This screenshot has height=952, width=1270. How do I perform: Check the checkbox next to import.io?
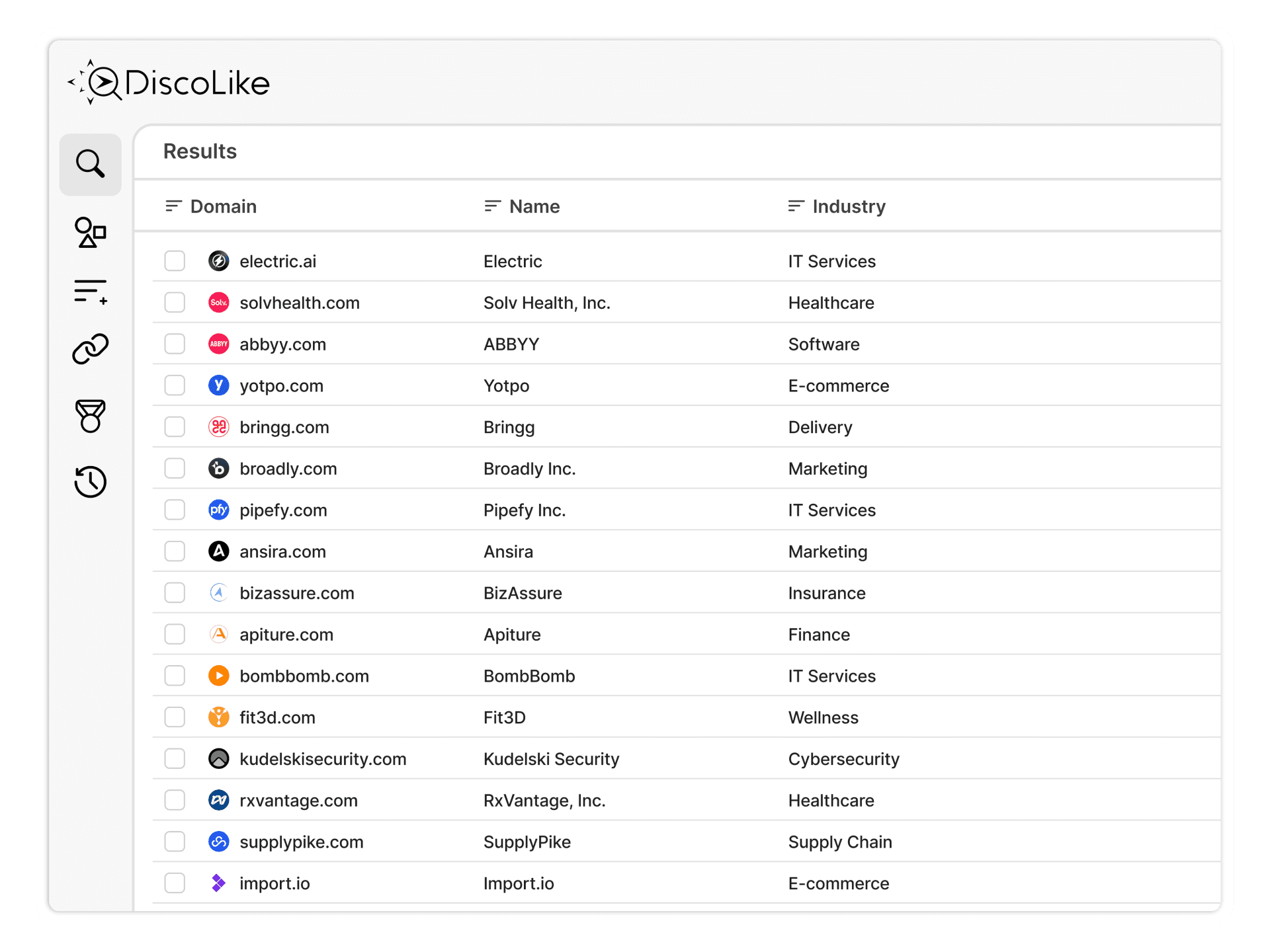[x=174, y=883]
